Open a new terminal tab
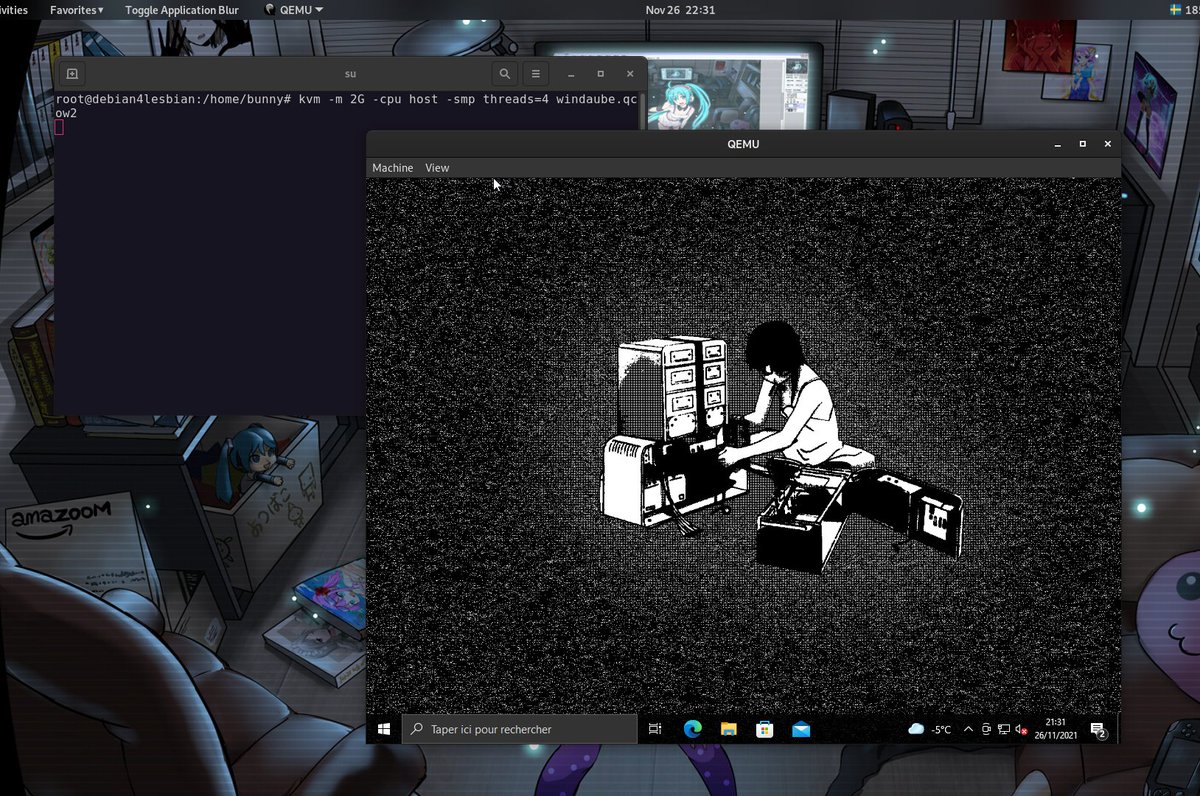 tap(71, 73)
